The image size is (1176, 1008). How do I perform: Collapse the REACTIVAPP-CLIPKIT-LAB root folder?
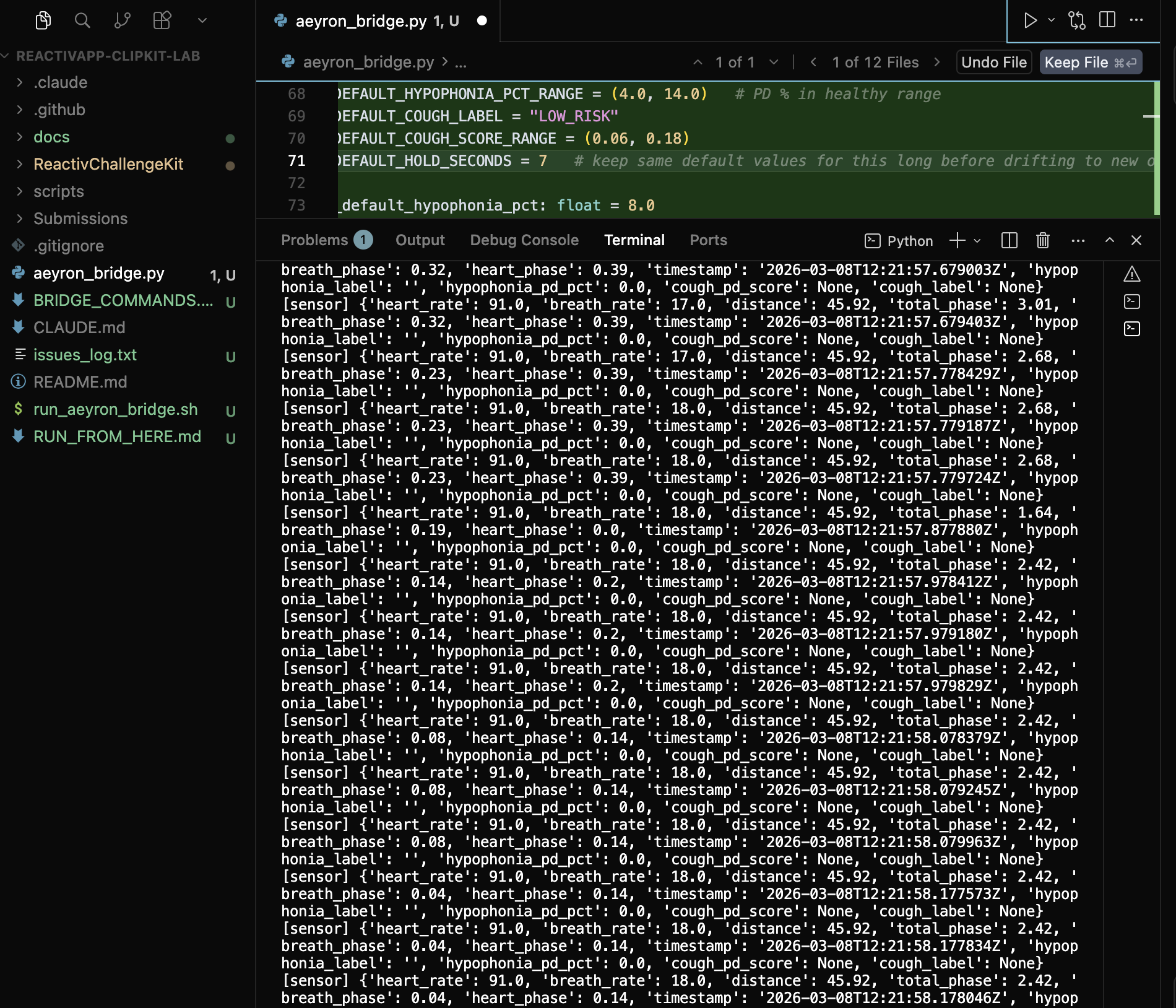click(108, 56)
